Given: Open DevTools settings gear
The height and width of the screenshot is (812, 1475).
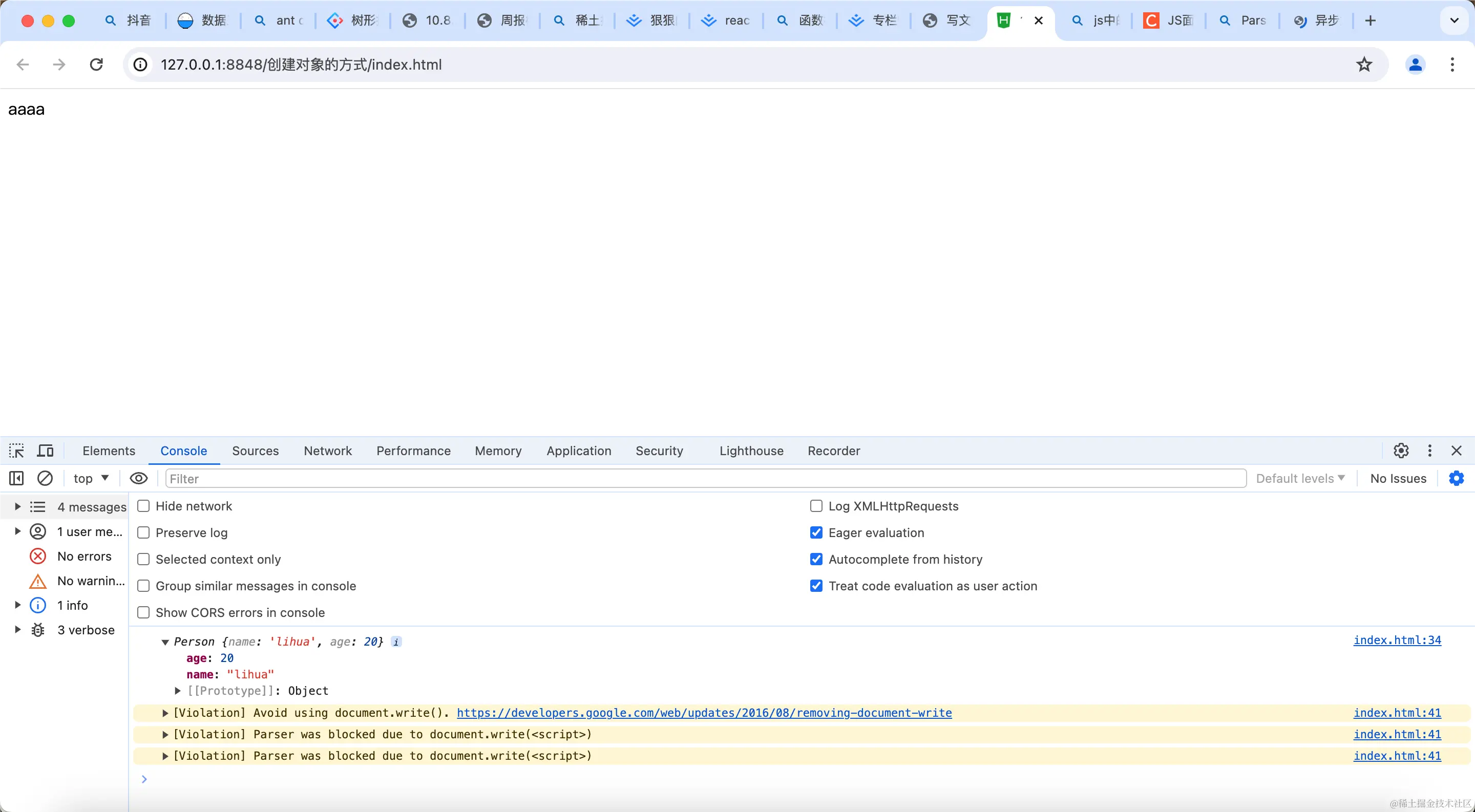Looking at the screenshot, I should coord(1401,451).
